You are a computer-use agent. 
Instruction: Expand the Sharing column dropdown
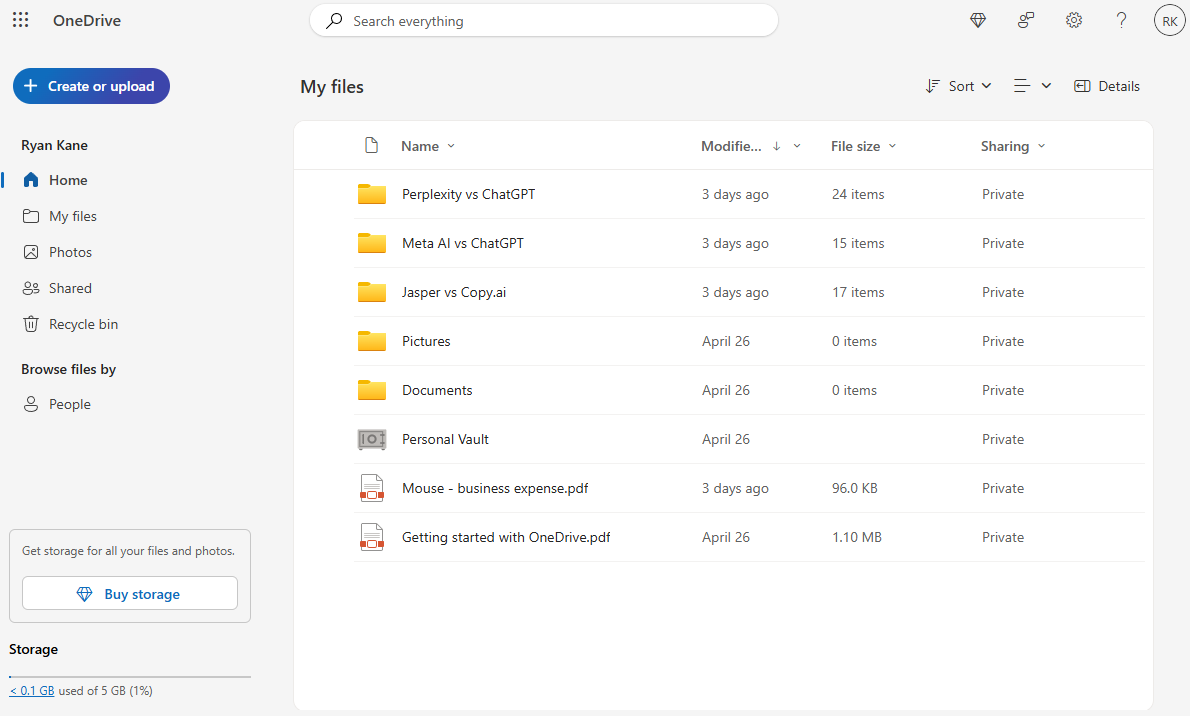1041,146
